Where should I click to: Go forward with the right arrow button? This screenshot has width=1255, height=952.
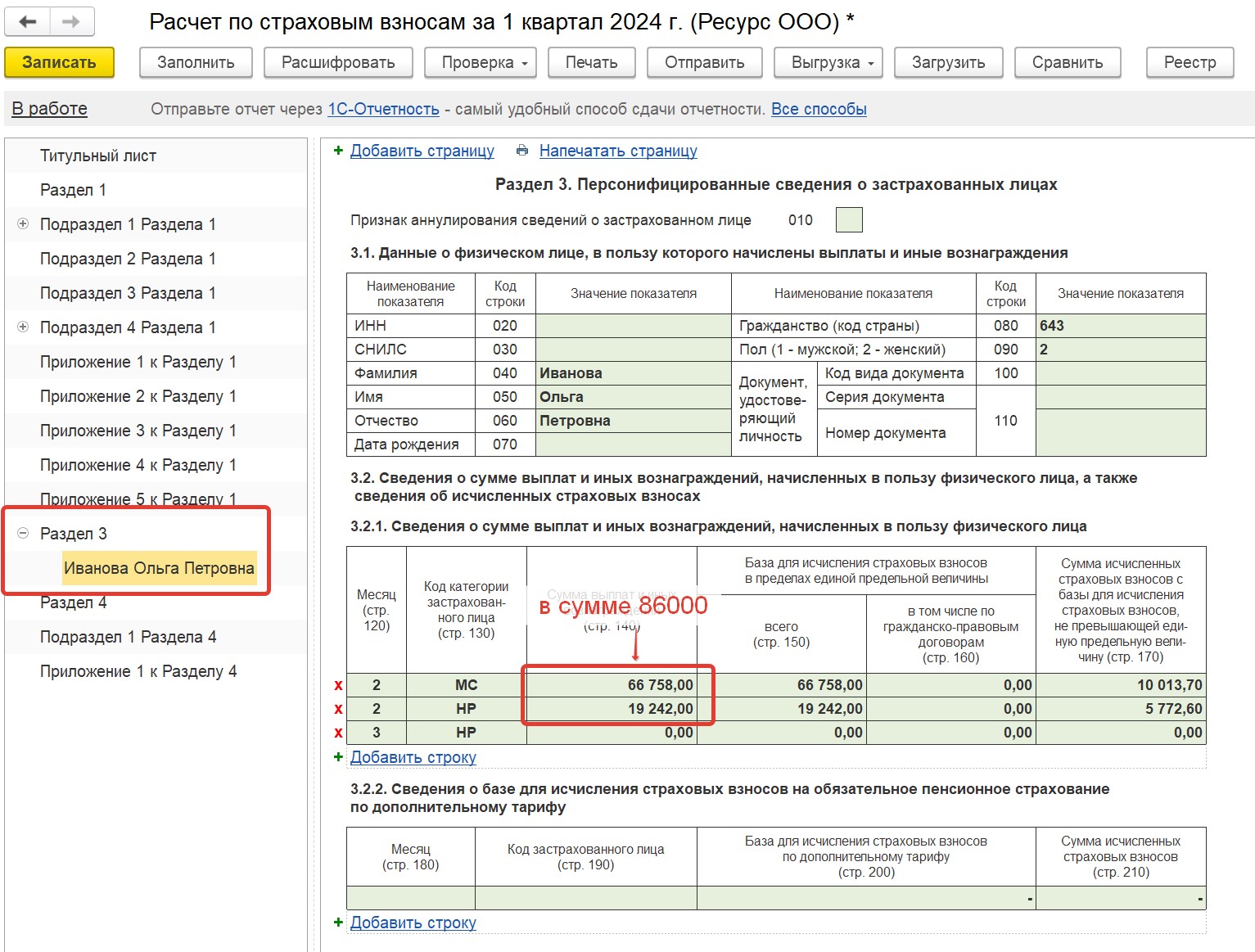pyautogui.click(x=72, y=22)
